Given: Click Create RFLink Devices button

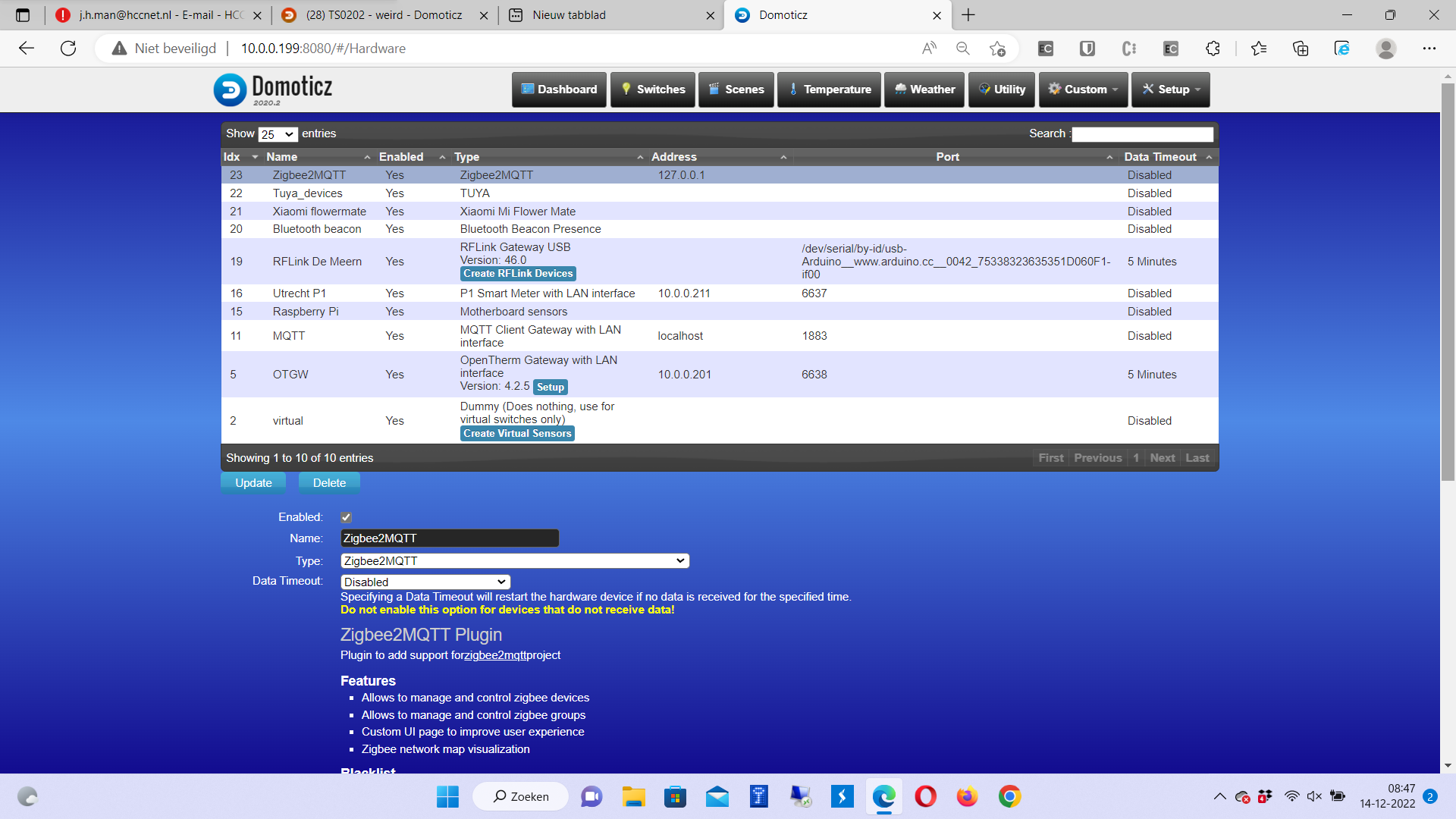Looking at the screenshot, I should pos(518,274).
